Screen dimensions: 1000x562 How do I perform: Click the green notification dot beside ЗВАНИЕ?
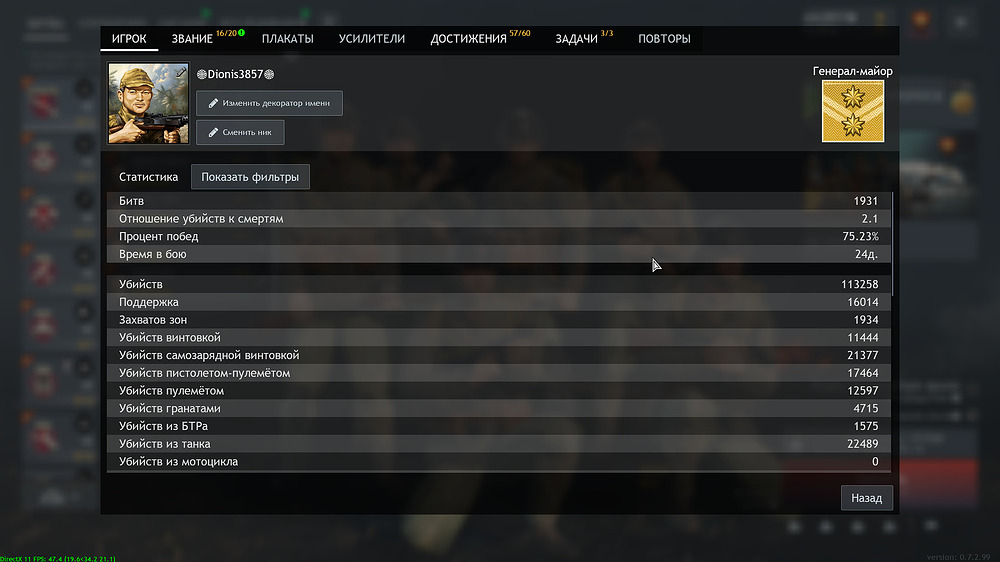pyautogui.click(x=241, y=33)
